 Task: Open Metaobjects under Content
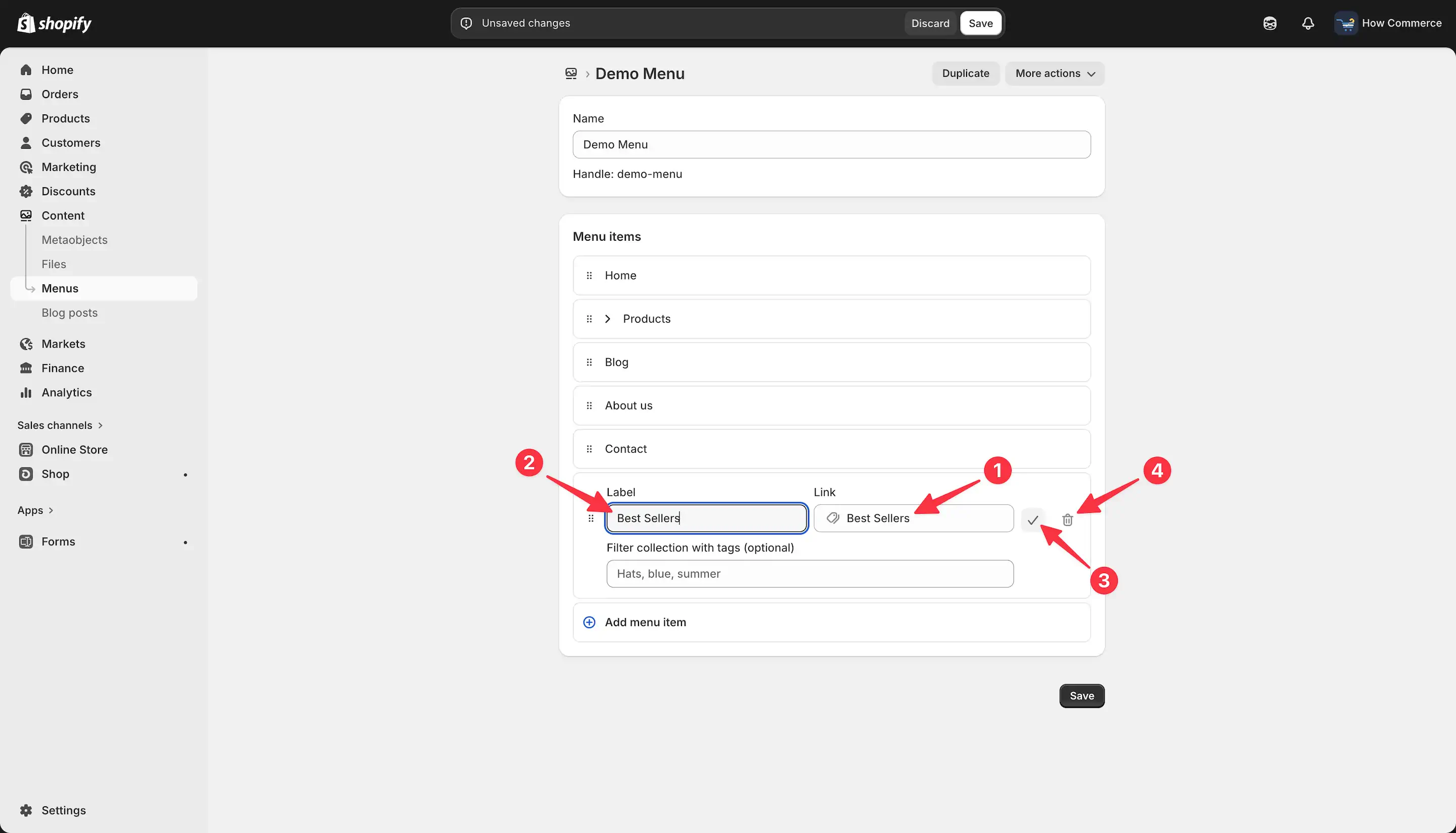74,240
